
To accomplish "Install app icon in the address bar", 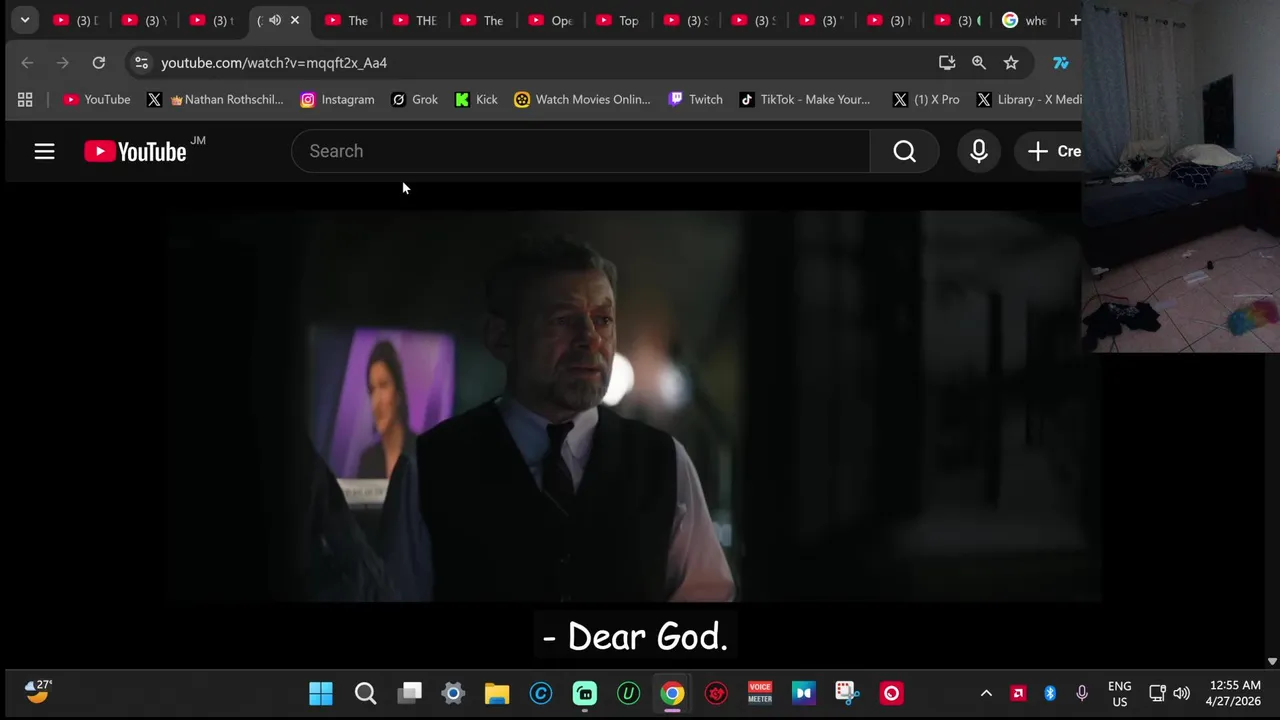I will click(947, 63).
